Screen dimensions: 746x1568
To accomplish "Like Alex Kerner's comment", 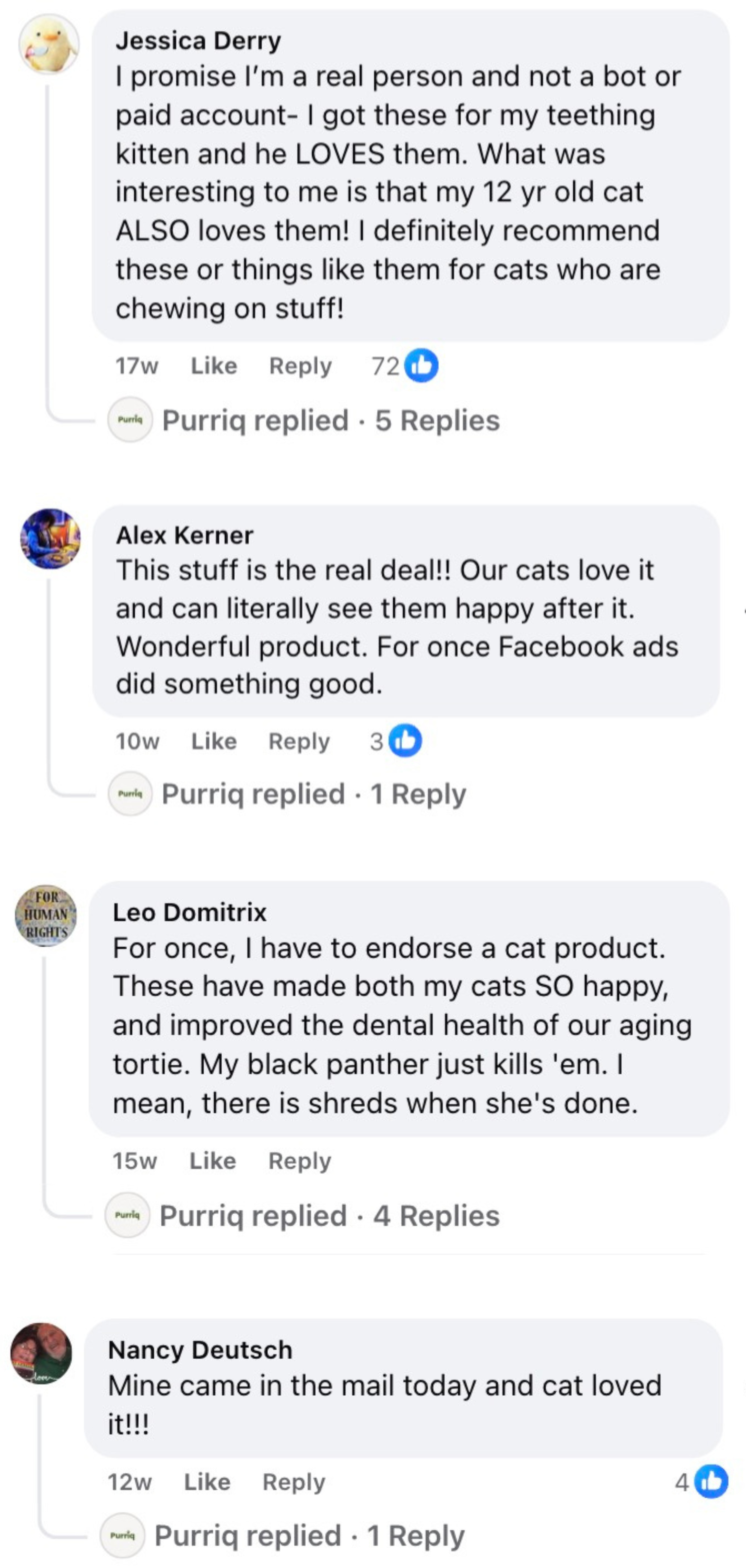I will coord(213,741).
